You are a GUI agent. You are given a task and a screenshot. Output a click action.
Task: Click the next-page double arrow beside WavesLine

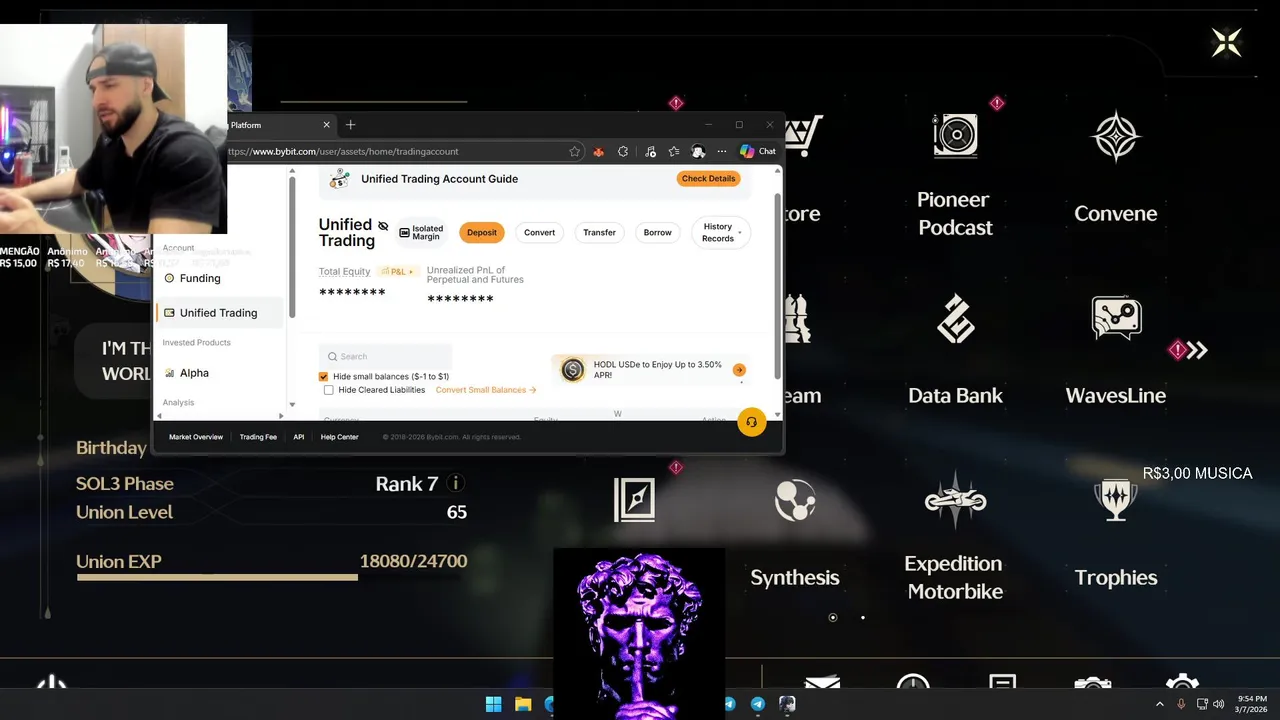(1198, 350)
